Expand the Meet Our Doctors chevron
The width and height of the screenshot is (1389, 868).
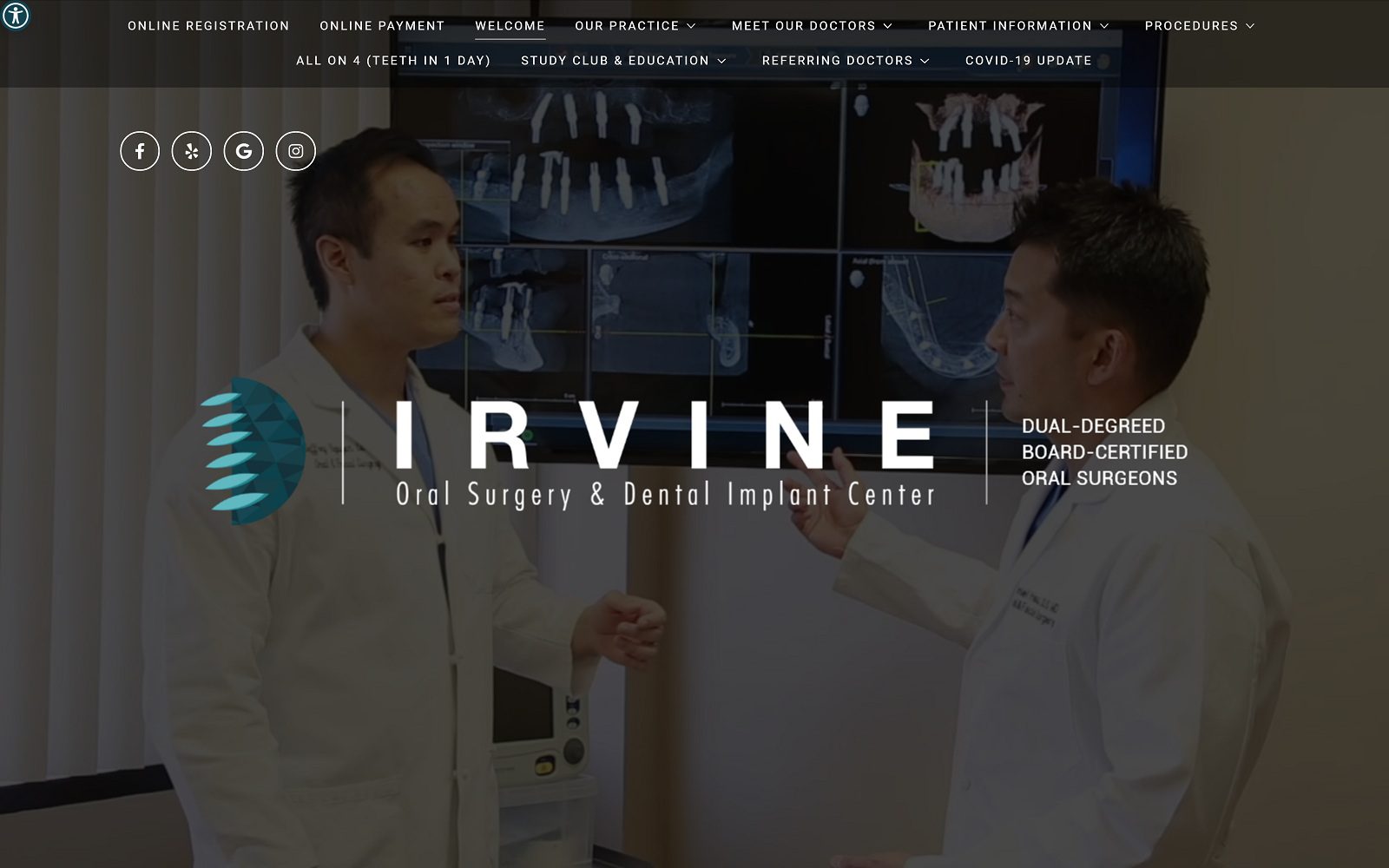click(x=888, y=26)
